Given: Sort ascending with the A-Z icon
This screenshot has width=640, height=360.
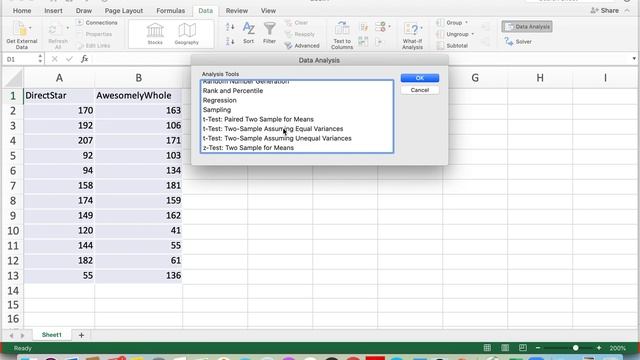Looking at the screenshot, I should 230,27.
